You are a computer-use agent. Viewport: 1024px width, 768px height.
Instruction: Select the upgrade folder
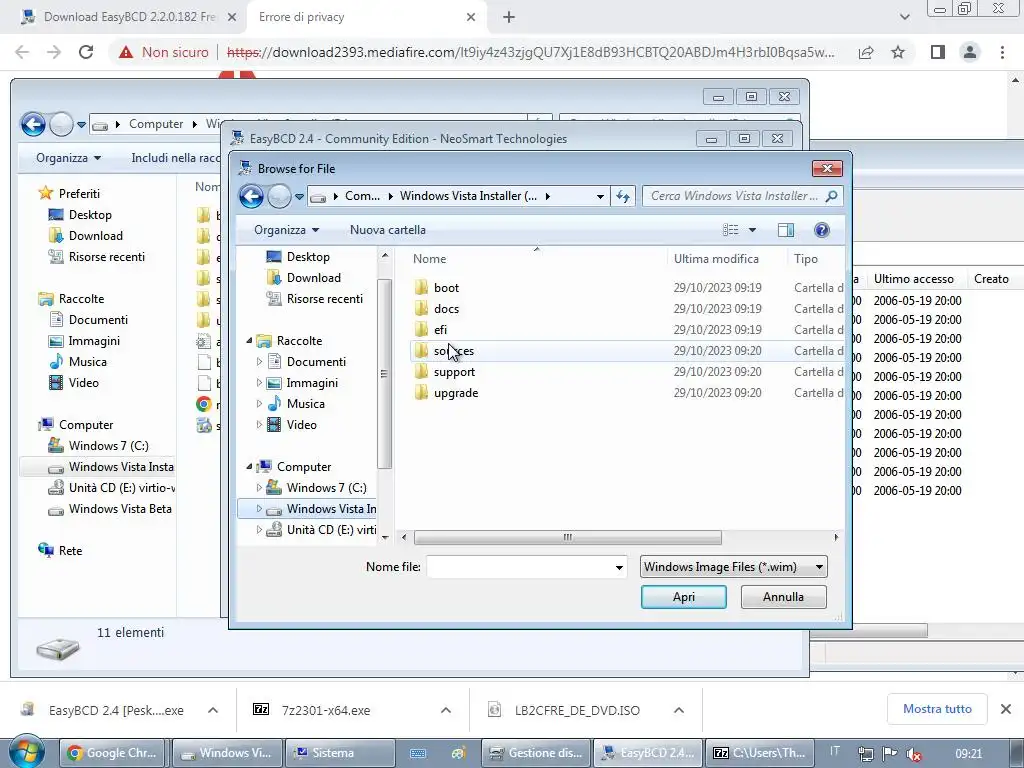click(x=456, y=393)
